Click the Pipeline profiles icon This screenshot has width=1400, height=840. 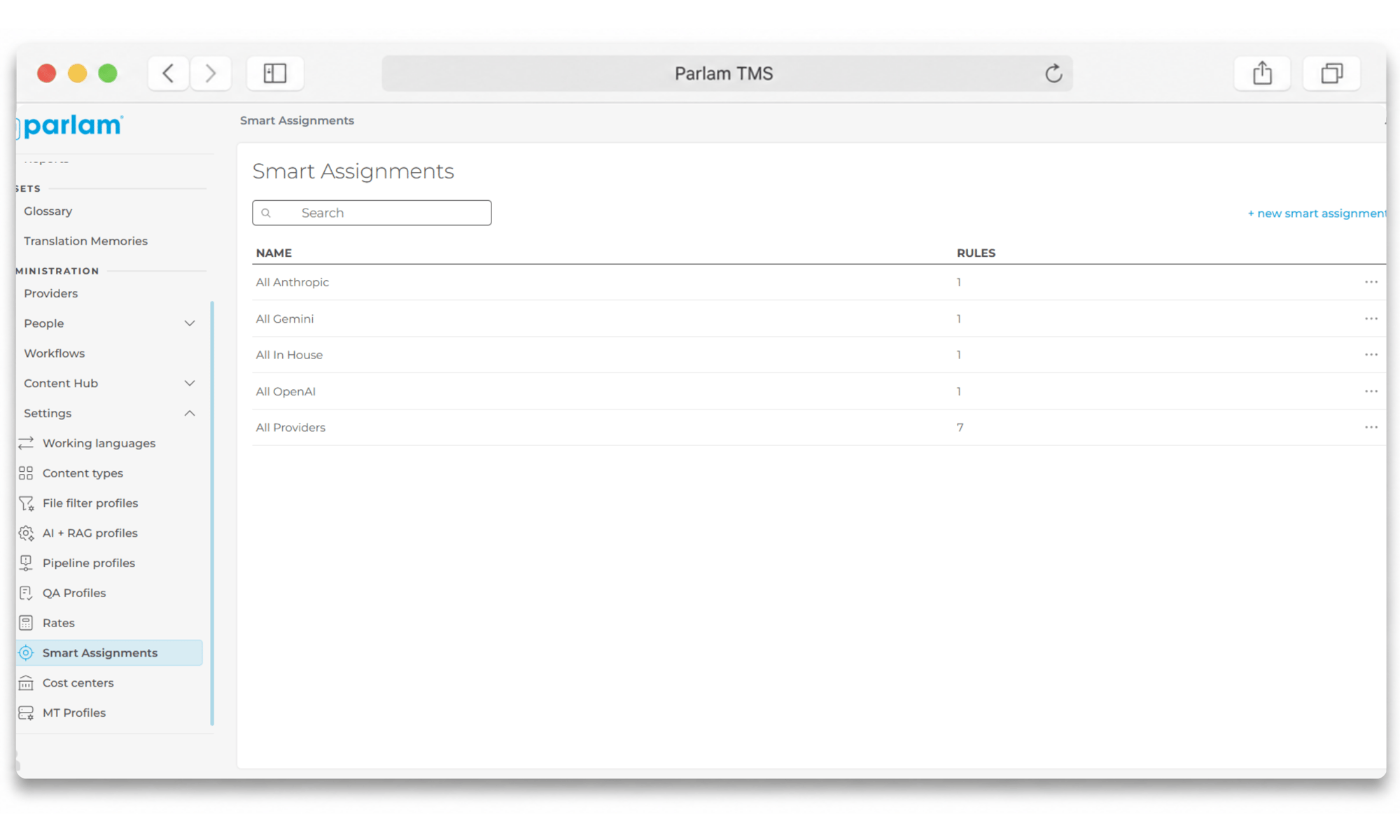coord(26,563)
